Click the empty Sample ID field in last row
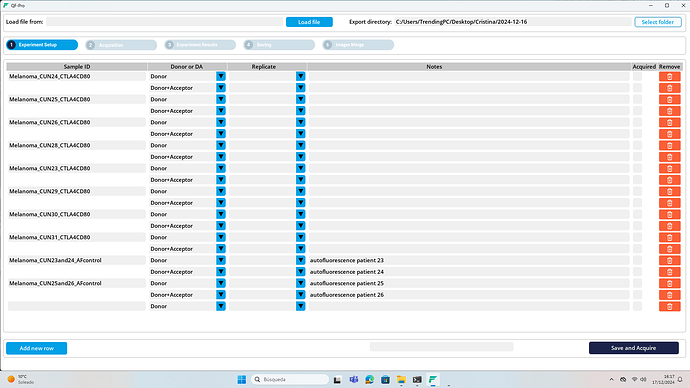690x388 pixels. coord(77,306)
